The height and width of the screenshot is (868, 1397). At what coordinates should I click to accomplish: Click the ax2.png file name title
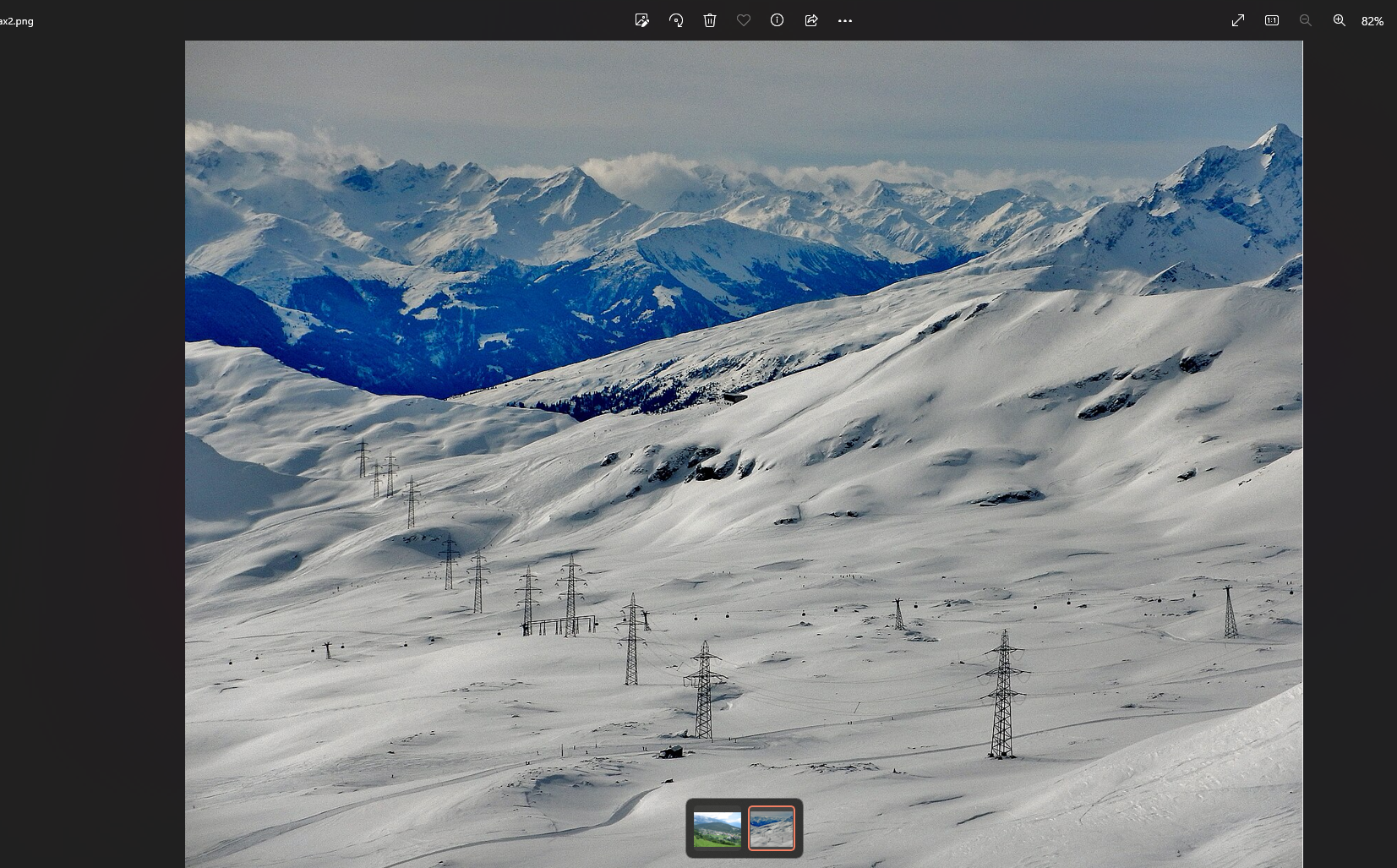[17, 21]
